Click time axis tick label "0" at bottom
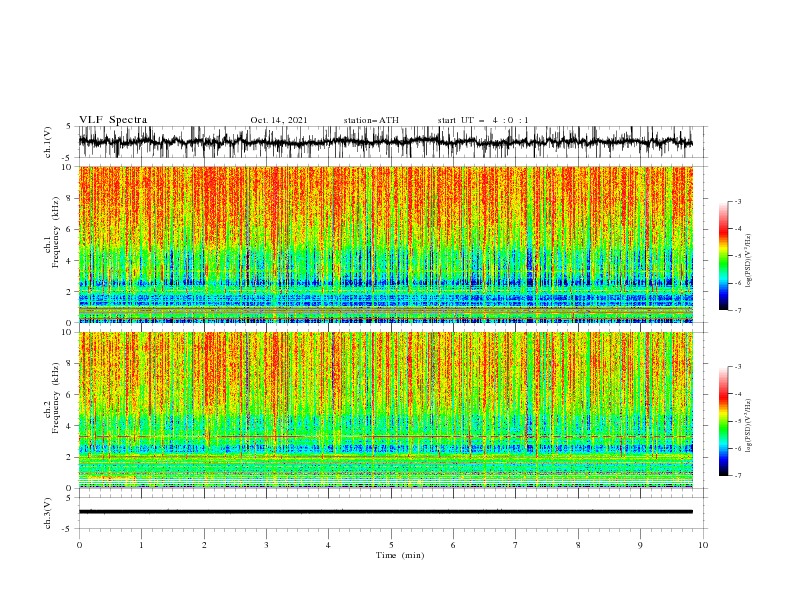This screenshot has width=792, height=612. click(79, 545)
